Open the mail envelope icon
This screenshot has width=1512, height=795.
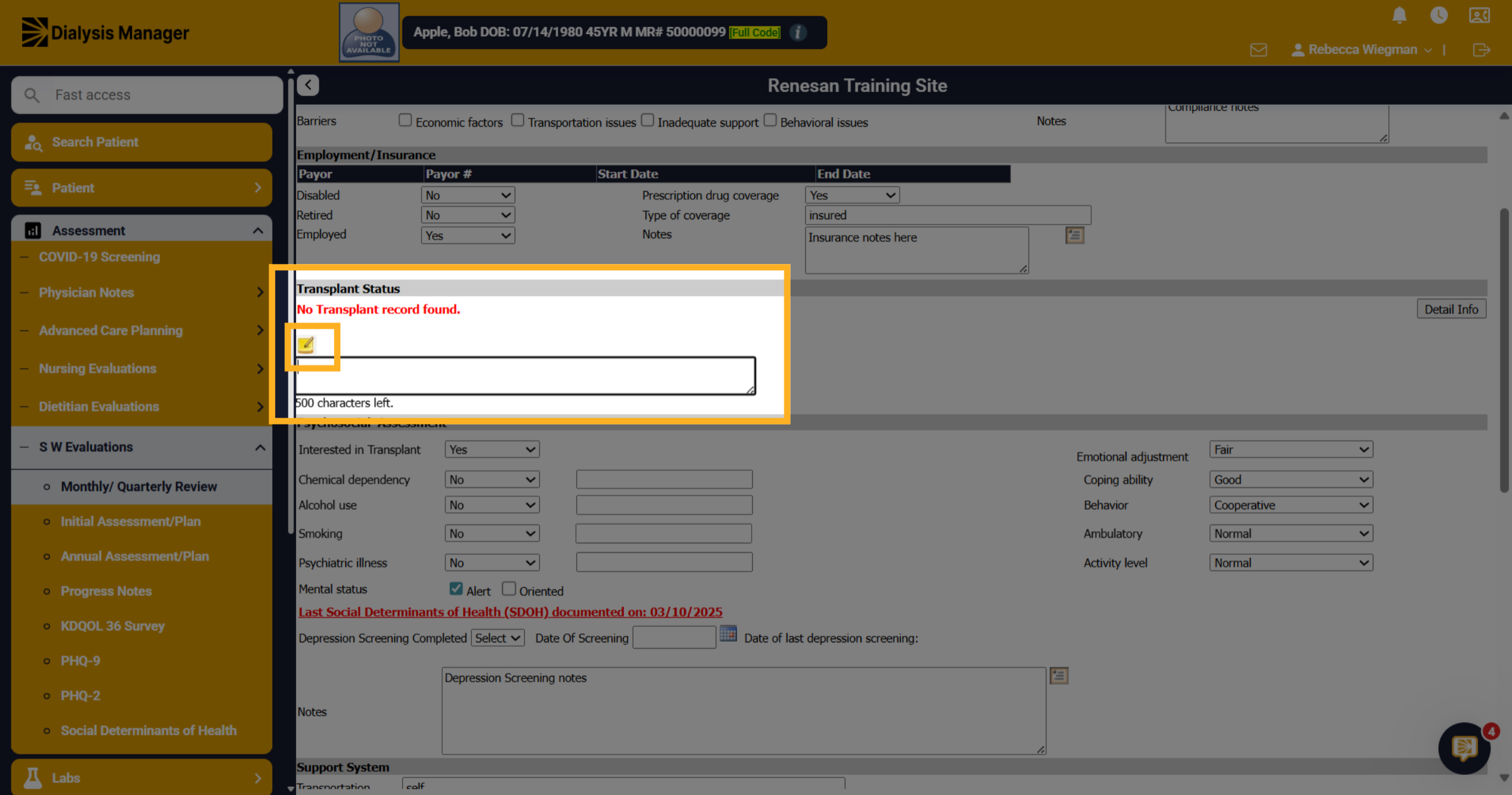point(1259,50)
